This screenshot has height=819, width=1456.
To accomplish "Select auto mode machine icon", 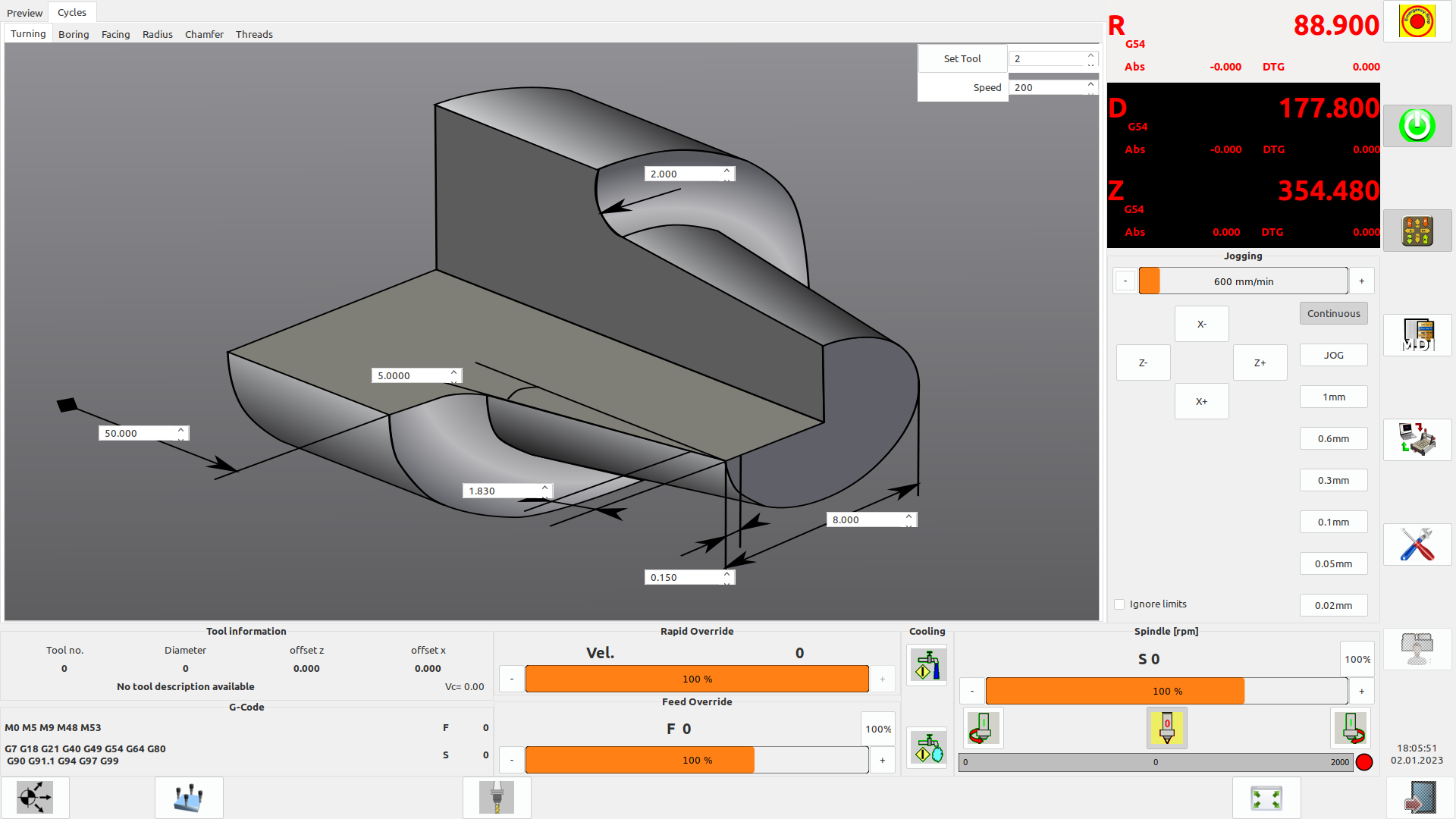I will [x=1417, y=440].
